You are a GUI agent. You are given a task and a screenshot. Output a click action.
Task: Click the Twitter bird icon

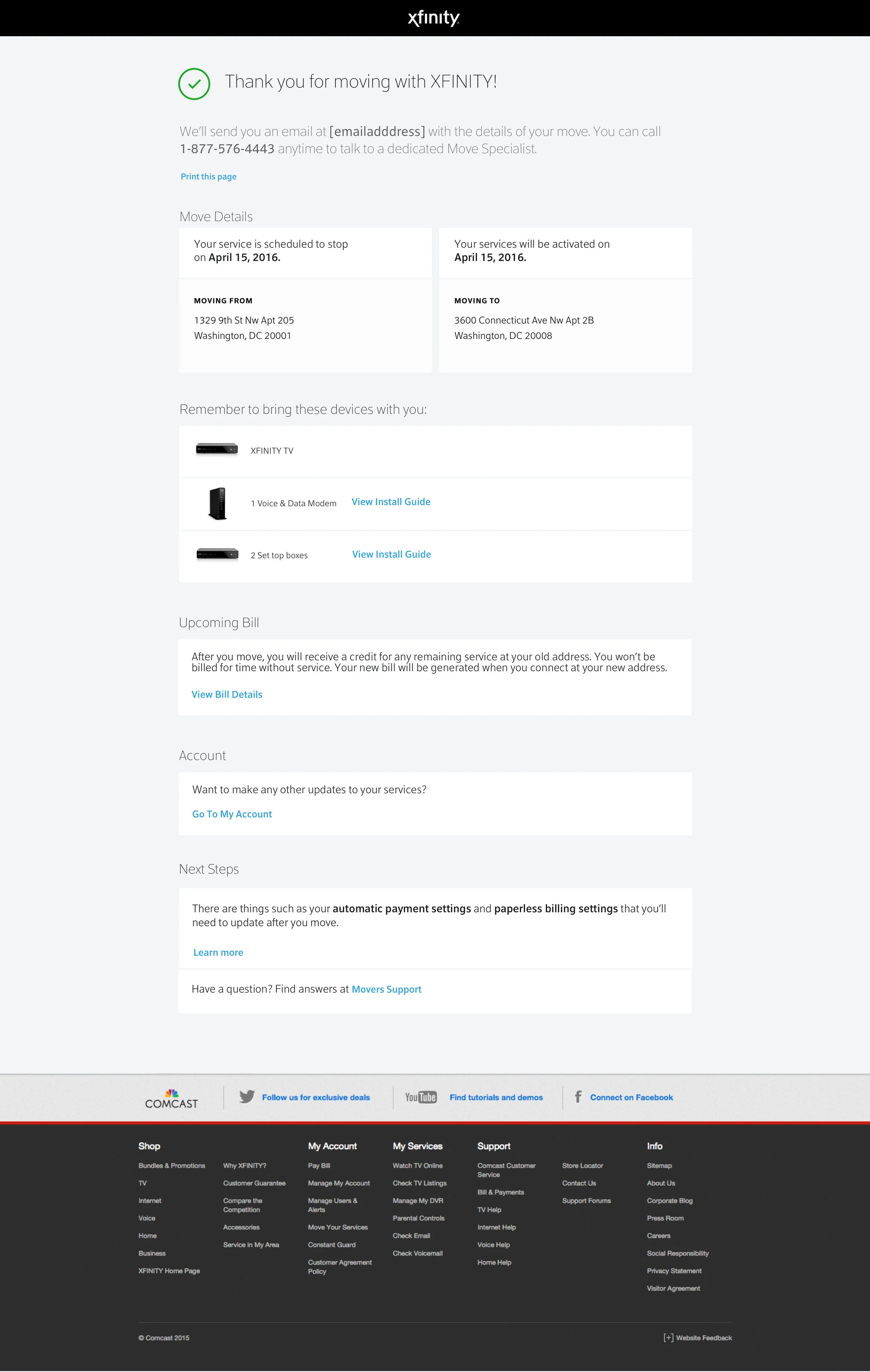[x=247, y=1097]
